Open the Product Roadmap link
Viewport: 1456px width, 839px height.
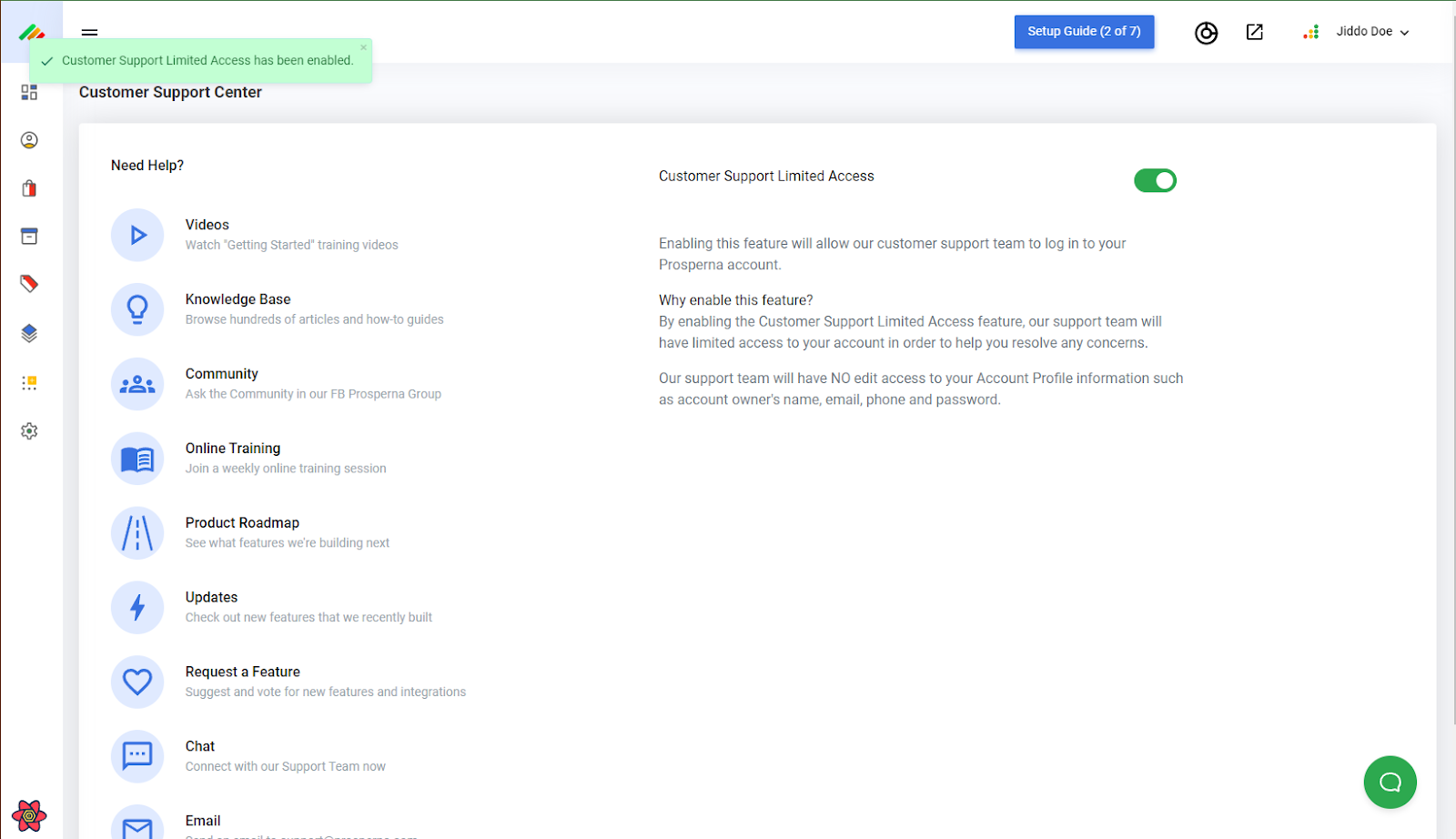[x=242, y=523]
